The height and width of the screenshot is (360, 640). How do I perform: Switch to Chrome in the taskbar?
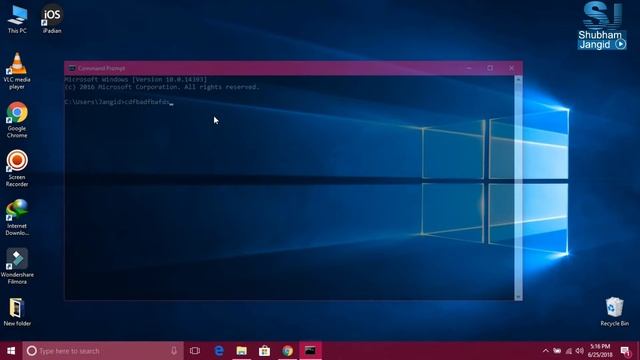(287, 351)
